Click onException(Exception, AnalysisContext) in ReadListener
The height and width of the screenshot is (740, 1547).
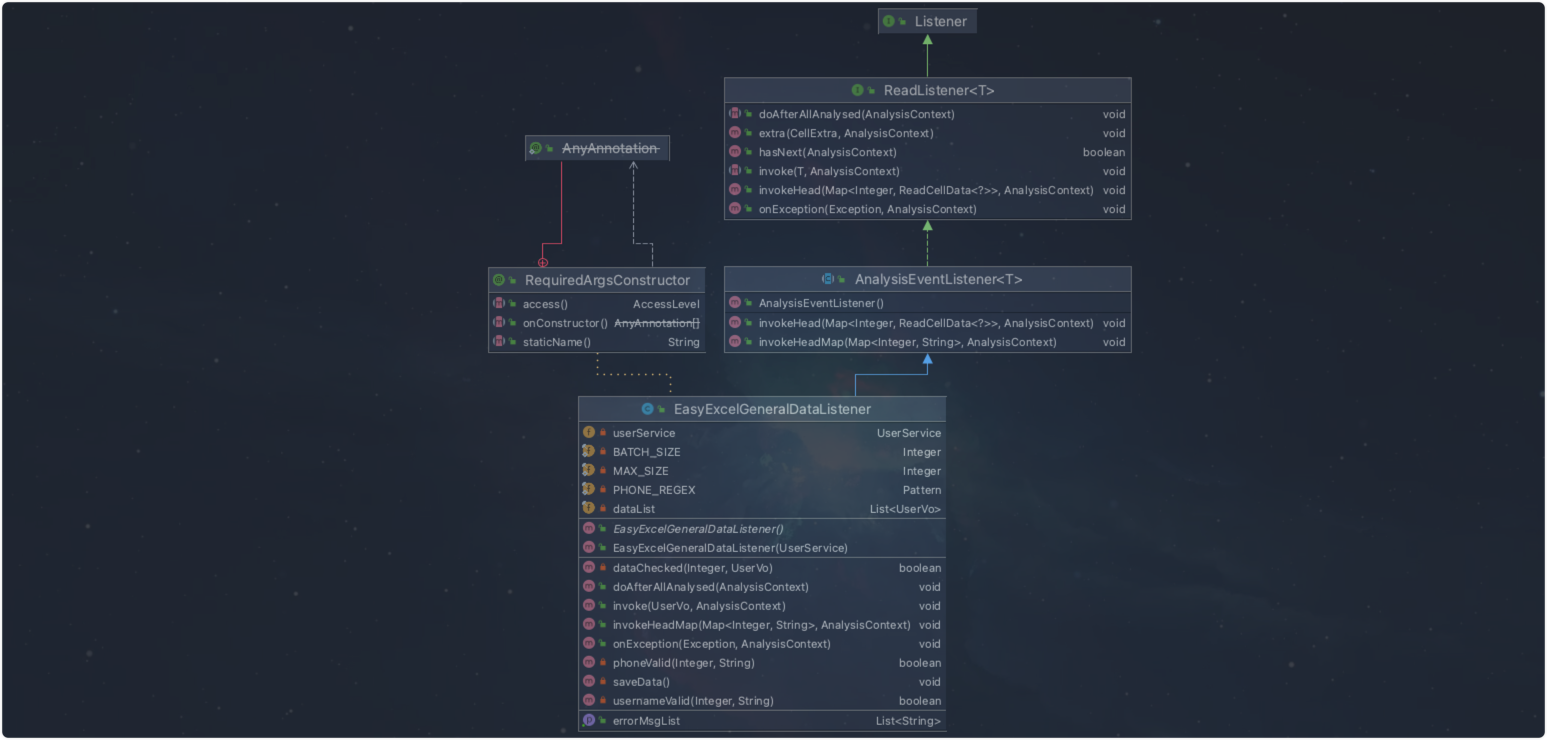coord(868,209)
